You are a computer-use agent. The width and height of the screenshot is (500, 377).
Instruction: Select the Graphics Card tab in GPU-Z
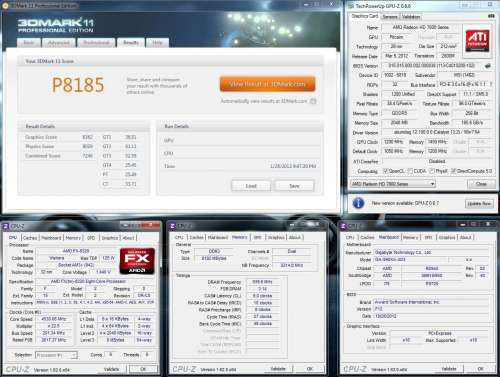(365, 16)
